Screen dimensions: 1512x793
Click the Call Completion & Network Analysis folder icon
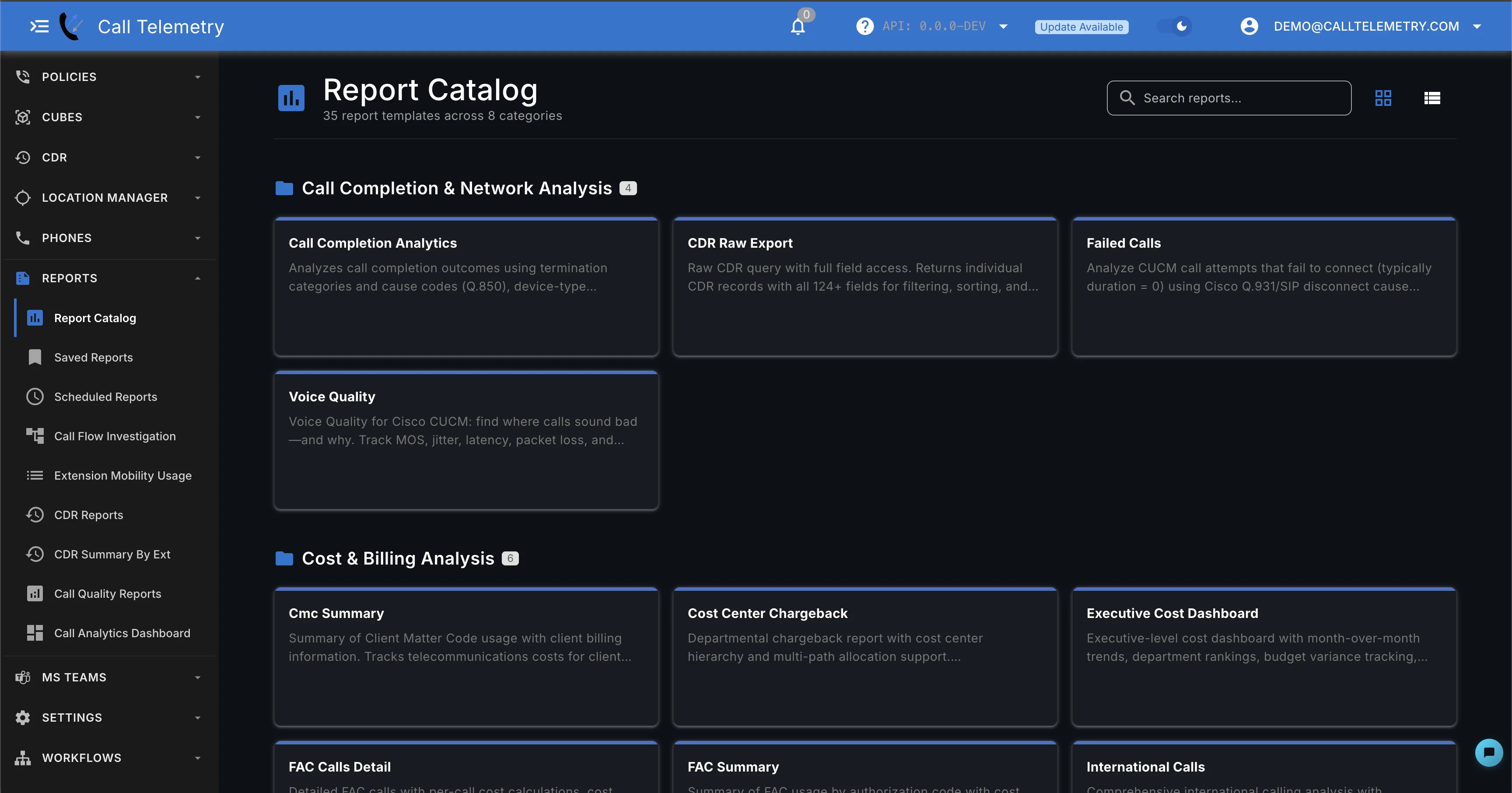(284, 189)
